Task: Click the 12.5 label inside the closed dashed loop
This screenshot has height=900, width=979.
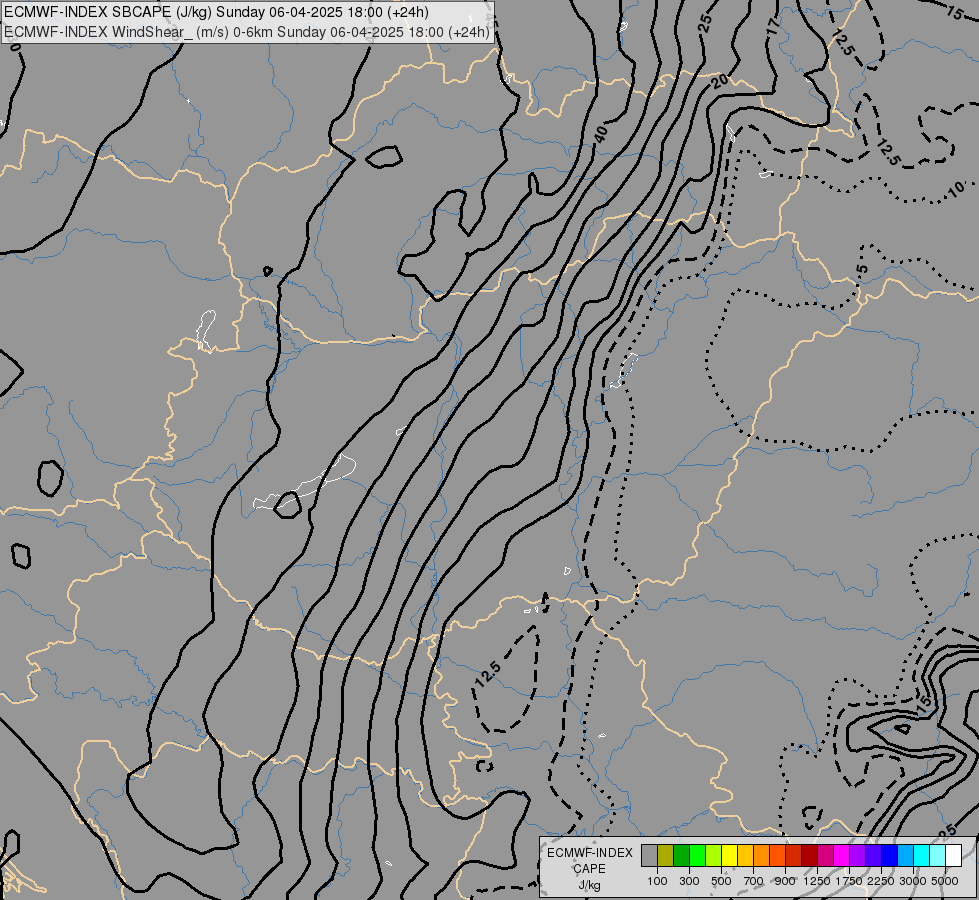Action: point(488,674)
